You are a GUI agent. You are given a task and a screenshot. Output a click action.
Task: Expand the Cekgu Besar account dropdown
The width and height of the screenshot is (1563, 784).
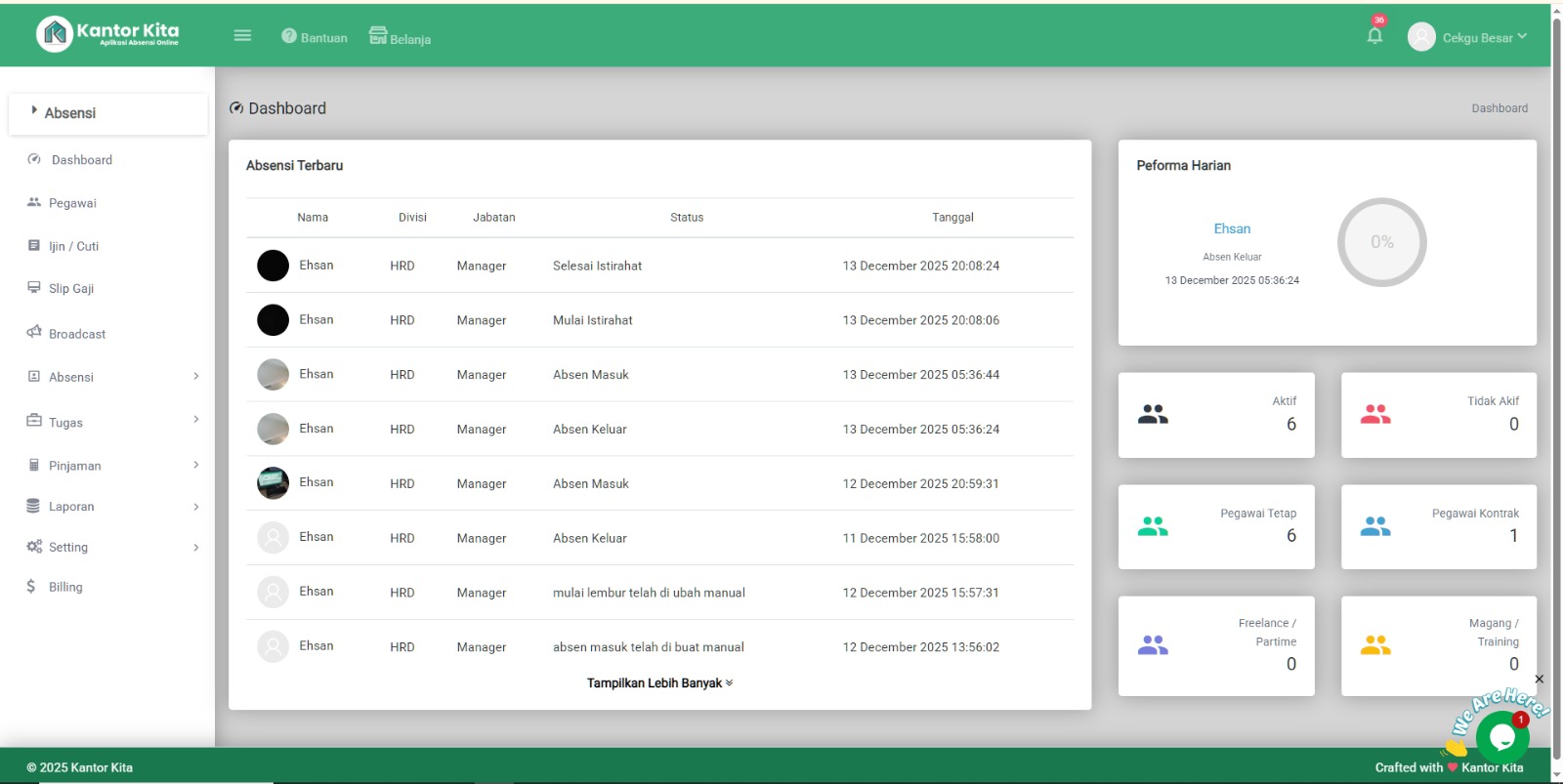pos(1484,38)
